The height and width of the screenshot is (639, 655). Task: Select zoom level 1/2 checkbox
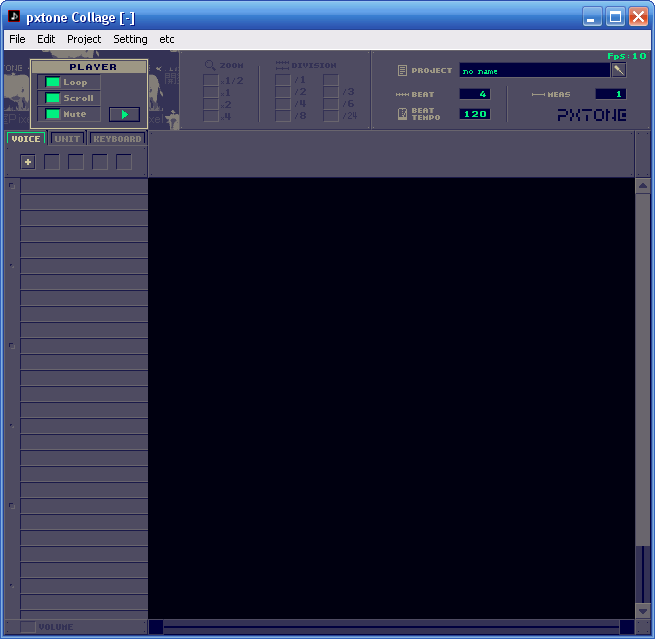[x=210, y=81]
